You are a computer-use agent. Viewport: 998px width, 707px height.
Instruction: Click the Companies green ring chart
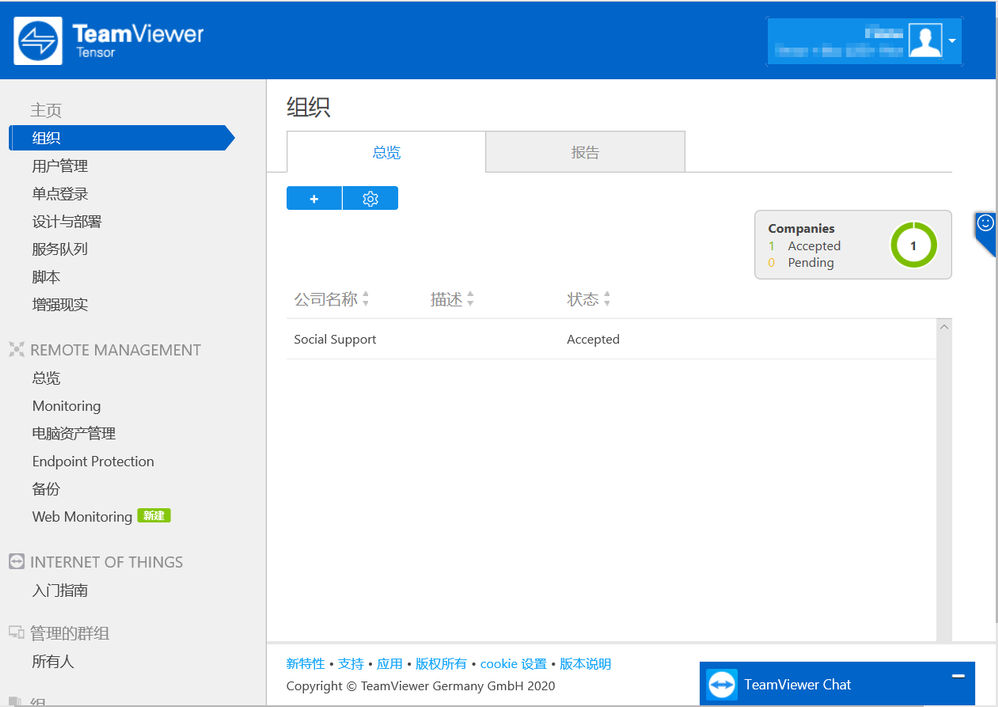(913, 245)
